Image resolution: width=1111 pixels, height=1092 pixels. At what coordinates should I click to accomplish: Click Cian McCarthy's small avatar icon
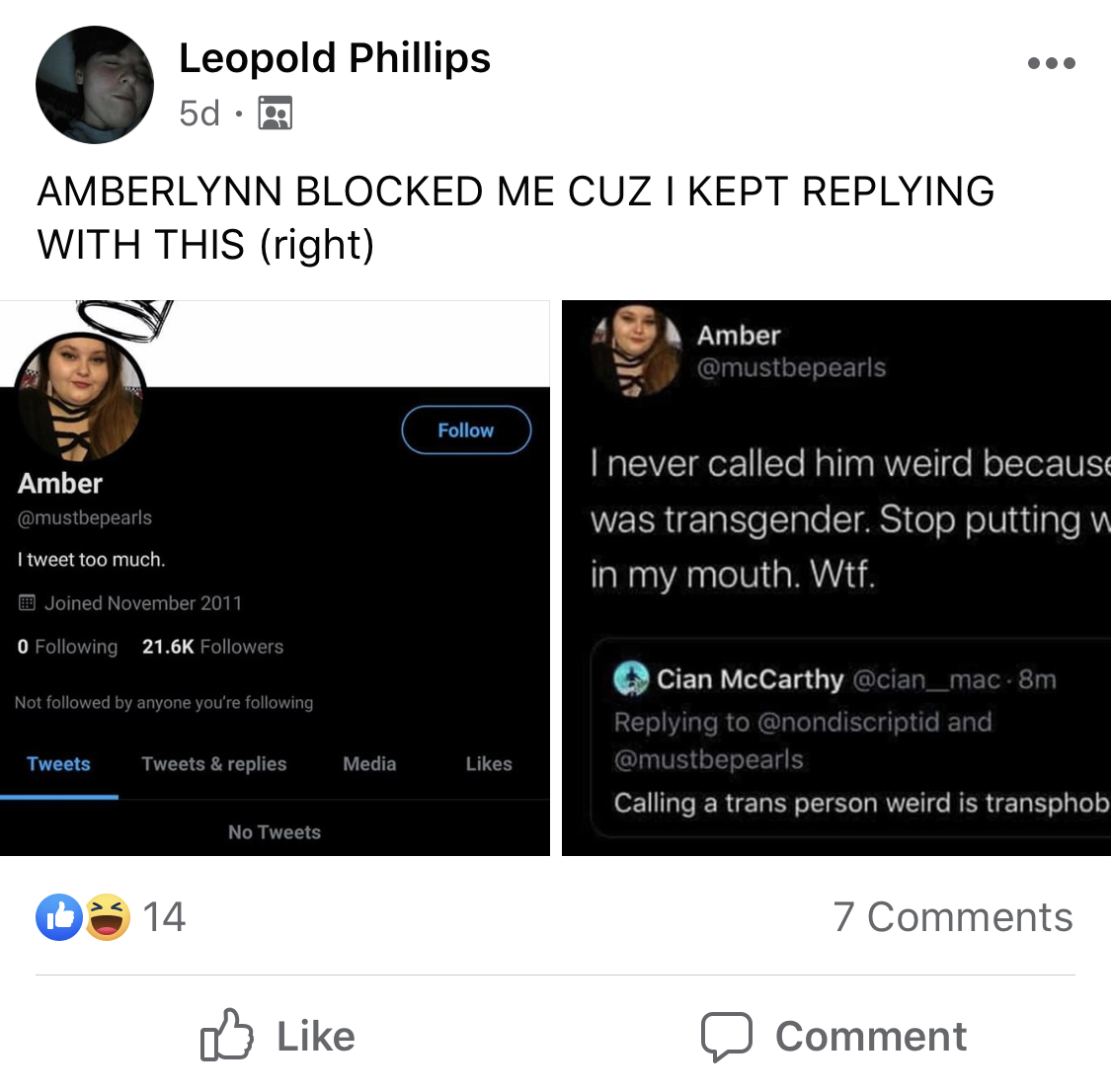click(631, 678)
